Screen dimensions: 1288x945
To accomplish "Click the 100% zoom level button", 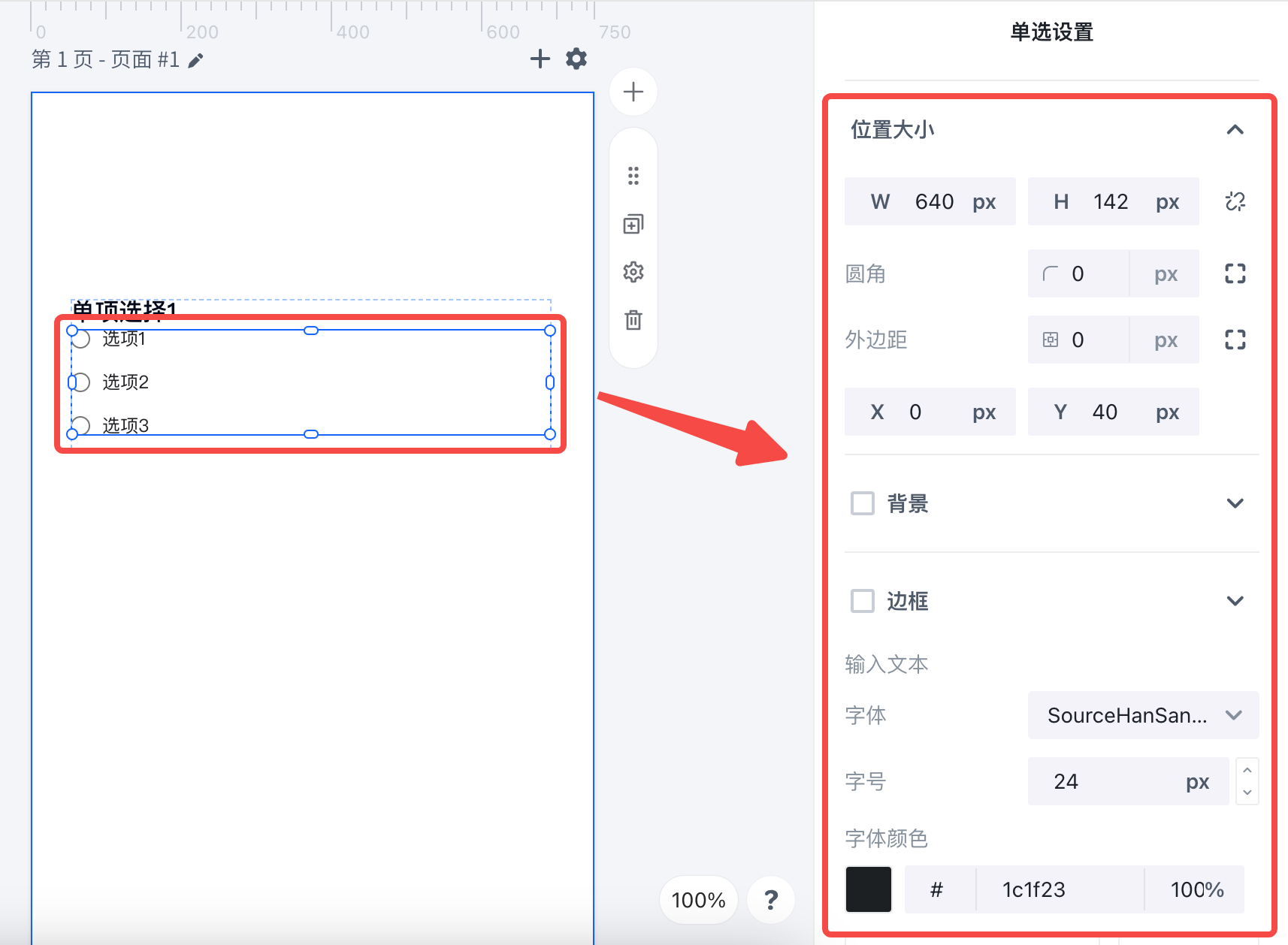I will click(x=698, y=900).
